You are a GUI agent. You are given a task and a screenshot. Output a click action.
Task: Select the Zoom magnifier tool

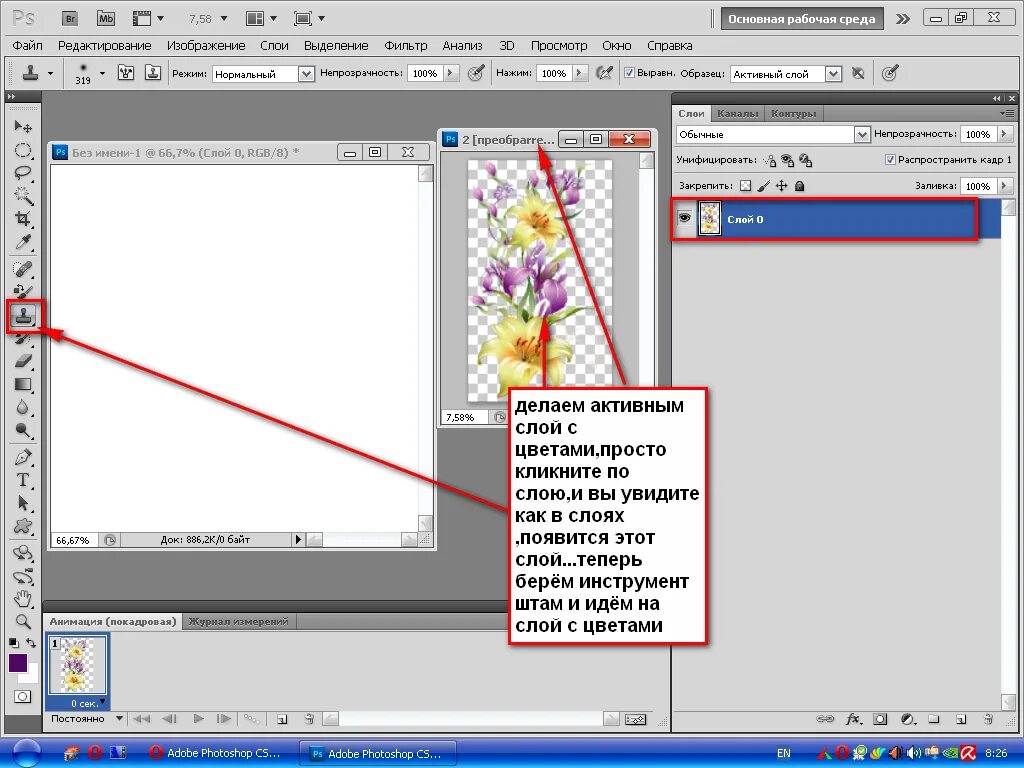23,621
